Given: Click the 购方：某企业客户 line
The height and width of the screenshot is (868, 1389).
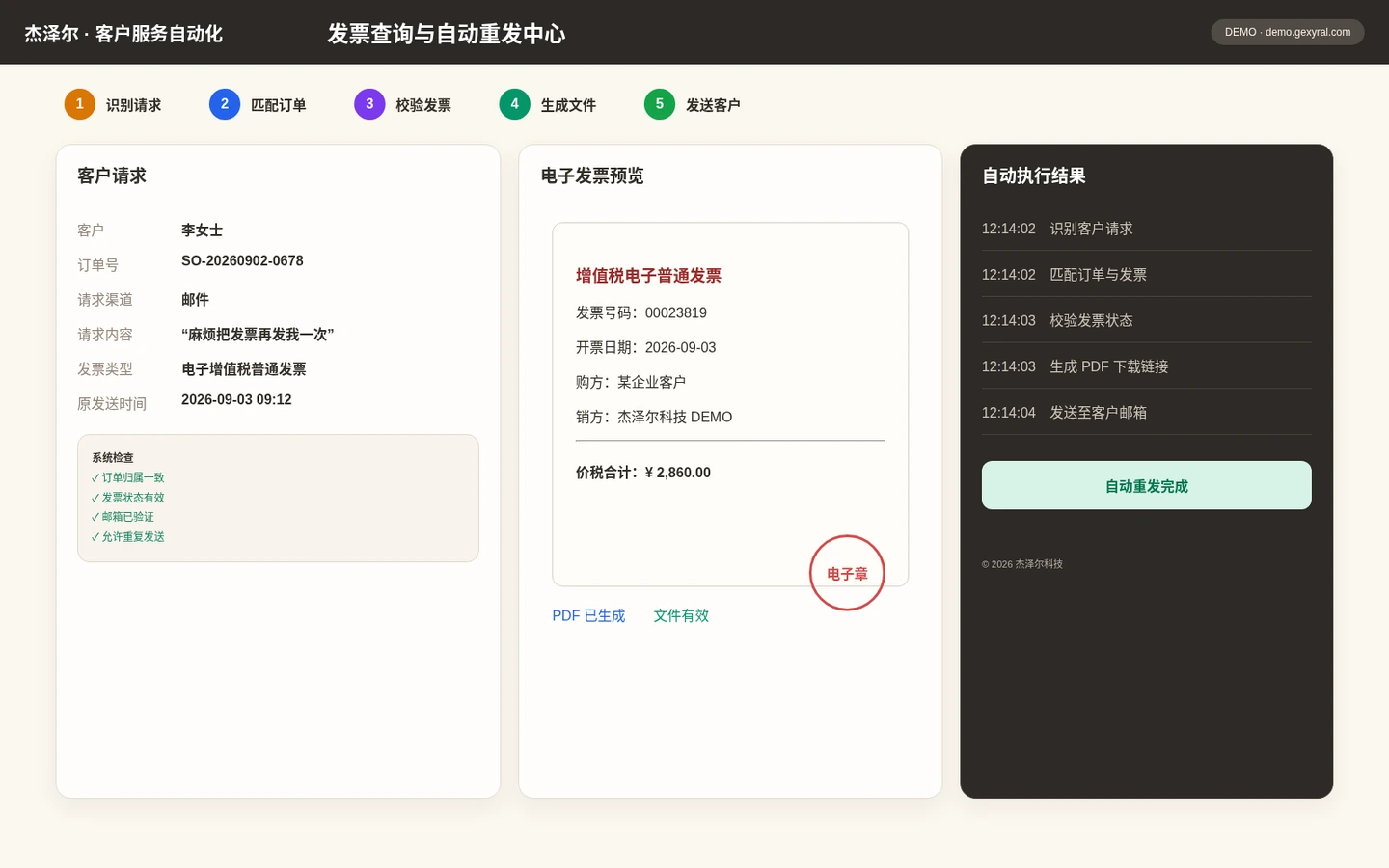Looking at the screenshot, I should [631, 383].
